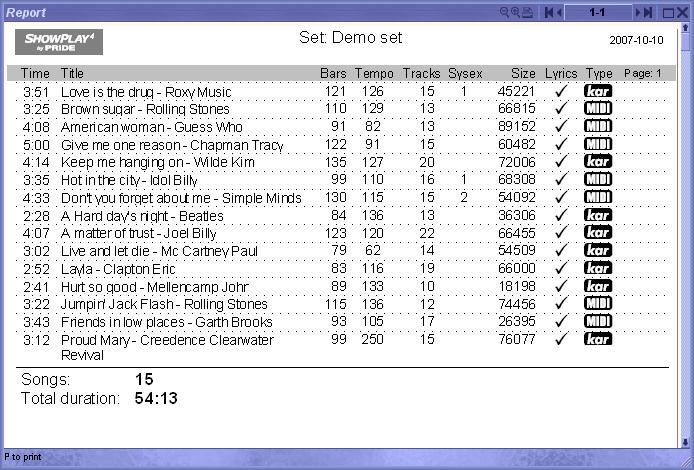
Task: Click the MIDI badge for Don't you forget about me
Action: pyautogui.click(x=598, y=197)
